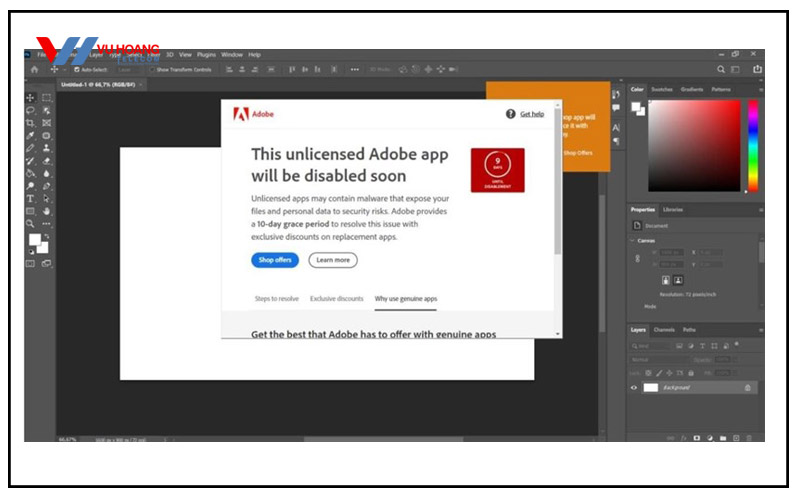800x500 pixels.
Task: Open the Window menu
Action: (232, 55)
